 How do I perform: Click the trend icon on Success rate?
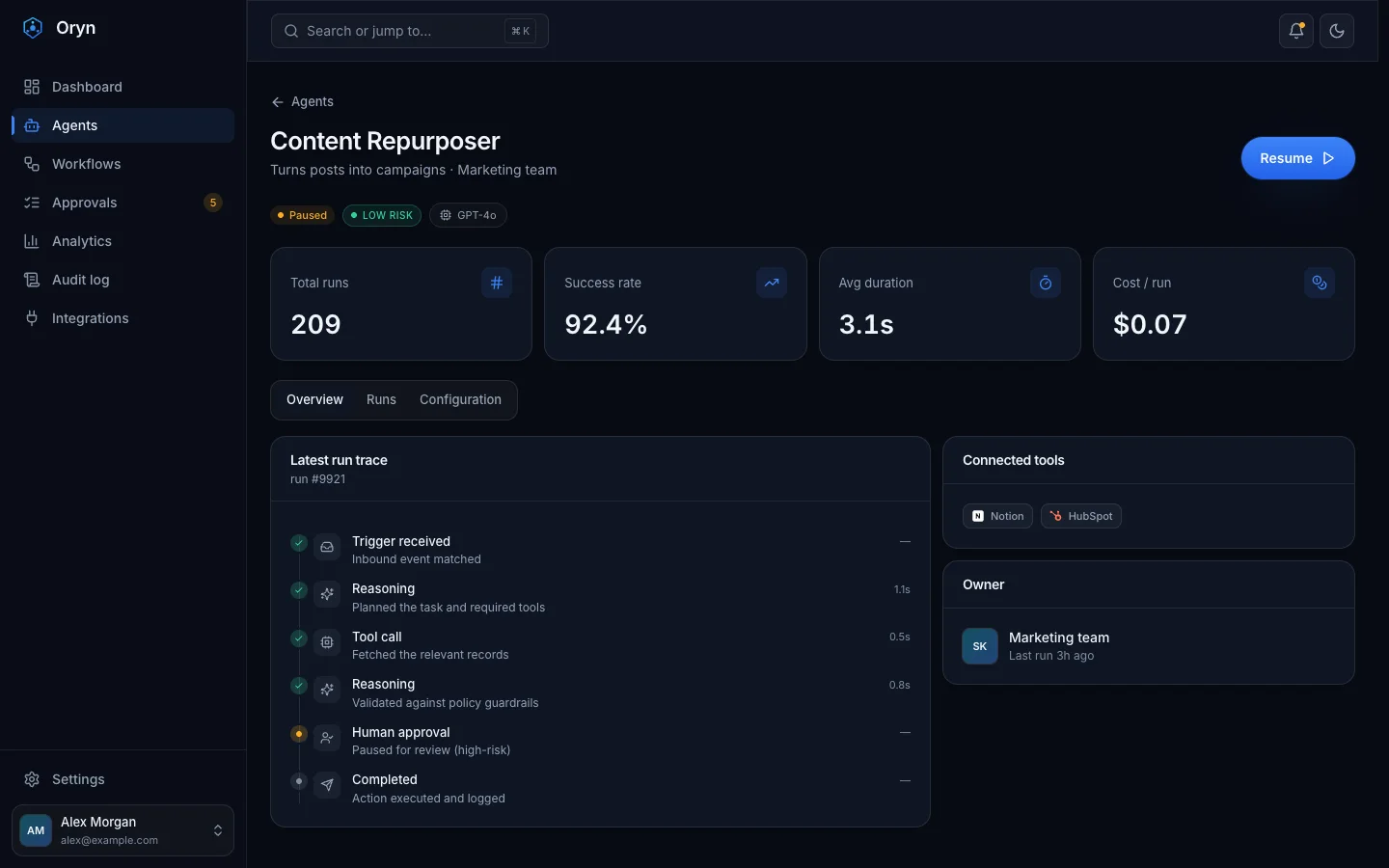(x=772, y=283)
